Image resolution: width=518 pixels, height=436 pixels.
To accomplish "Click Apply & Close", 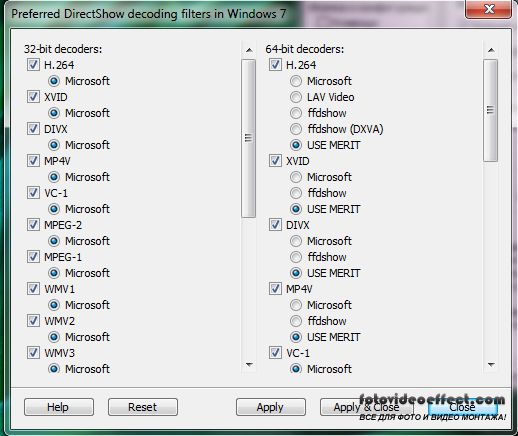I will tap(366, 407).
